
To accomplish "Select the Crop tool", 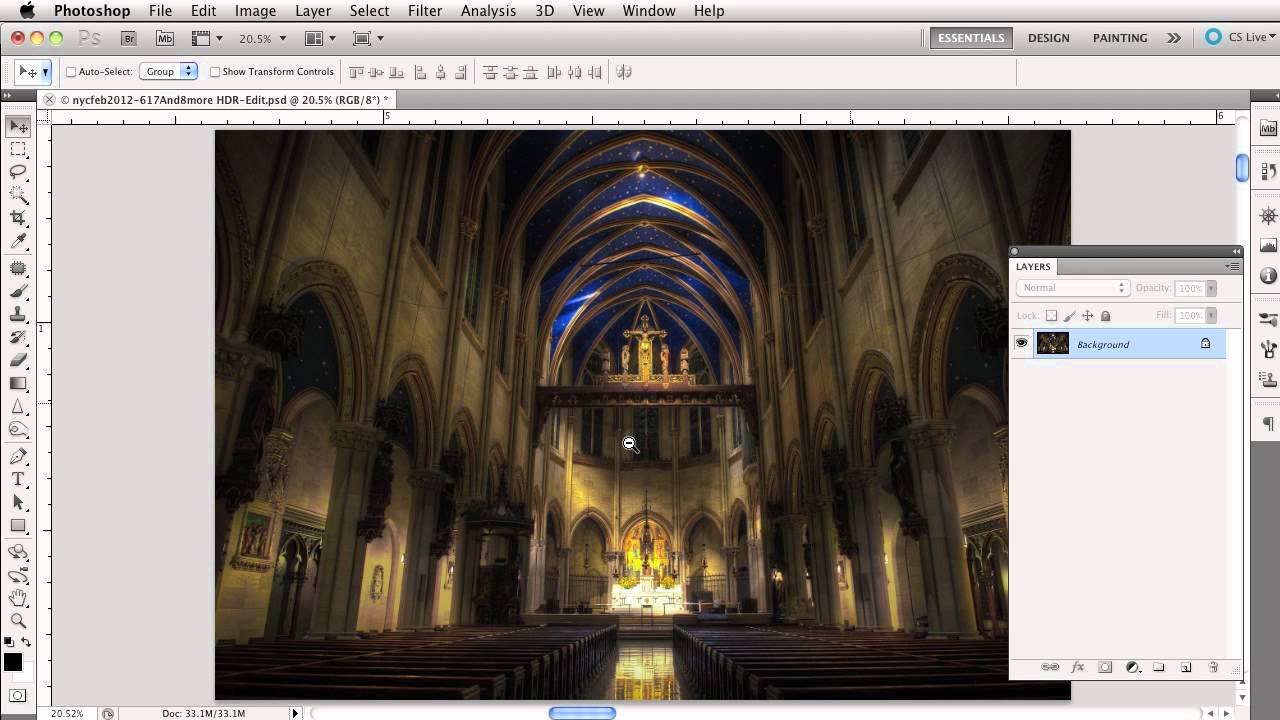I will coord(18,217).
